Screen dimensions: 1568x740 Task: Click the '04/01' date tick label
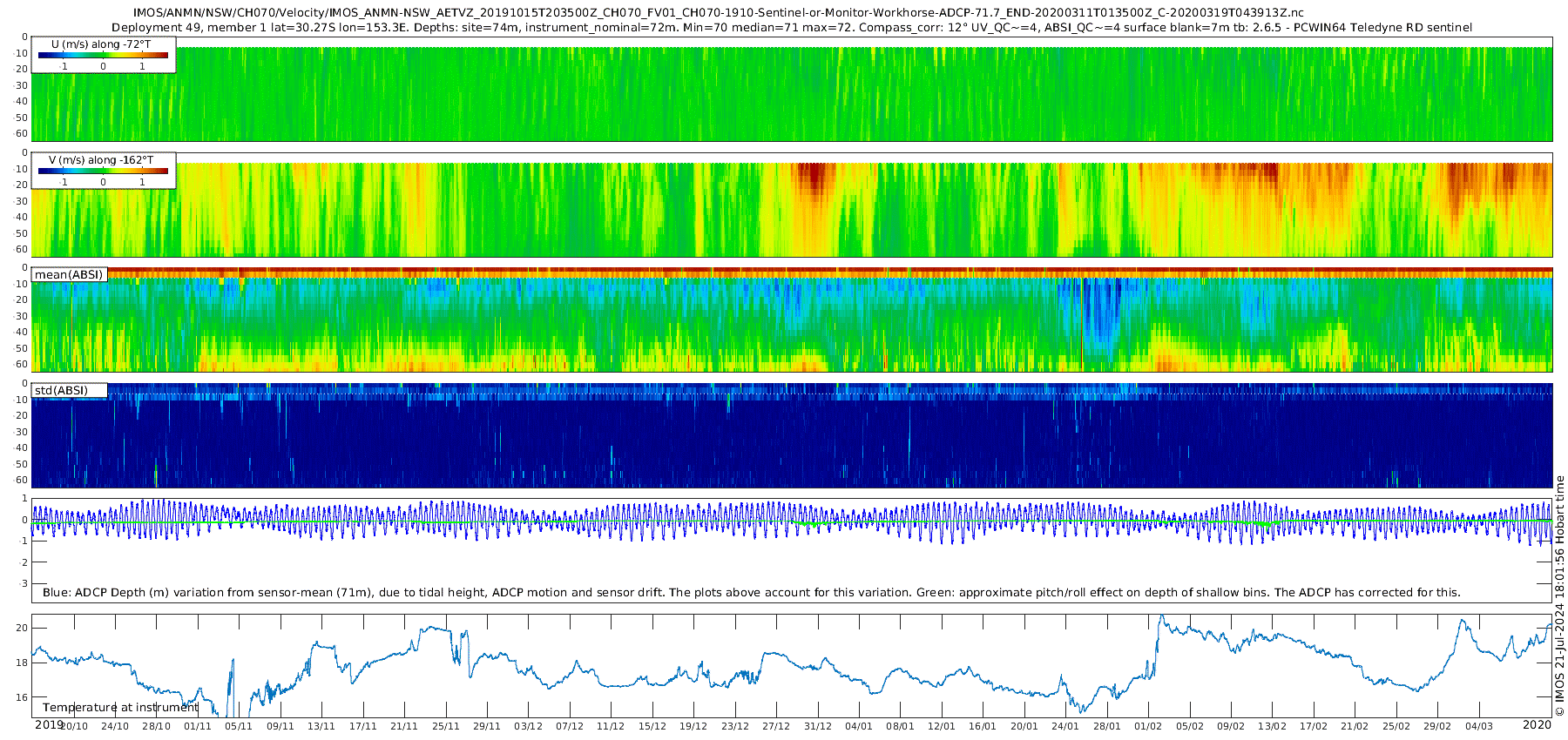pyautogui.click(x=859, y=726)
